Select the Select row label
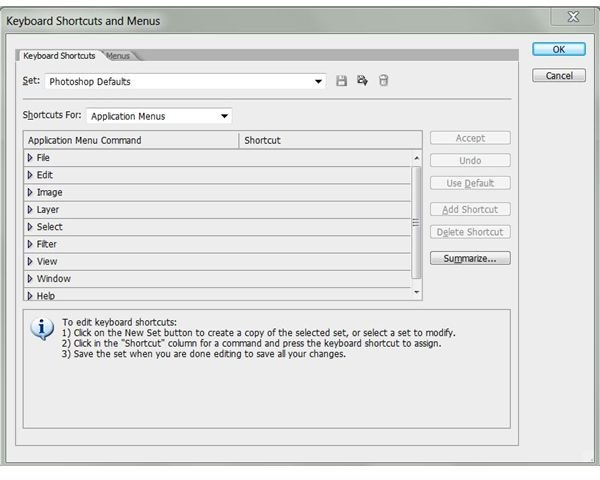 pos(49,227)
